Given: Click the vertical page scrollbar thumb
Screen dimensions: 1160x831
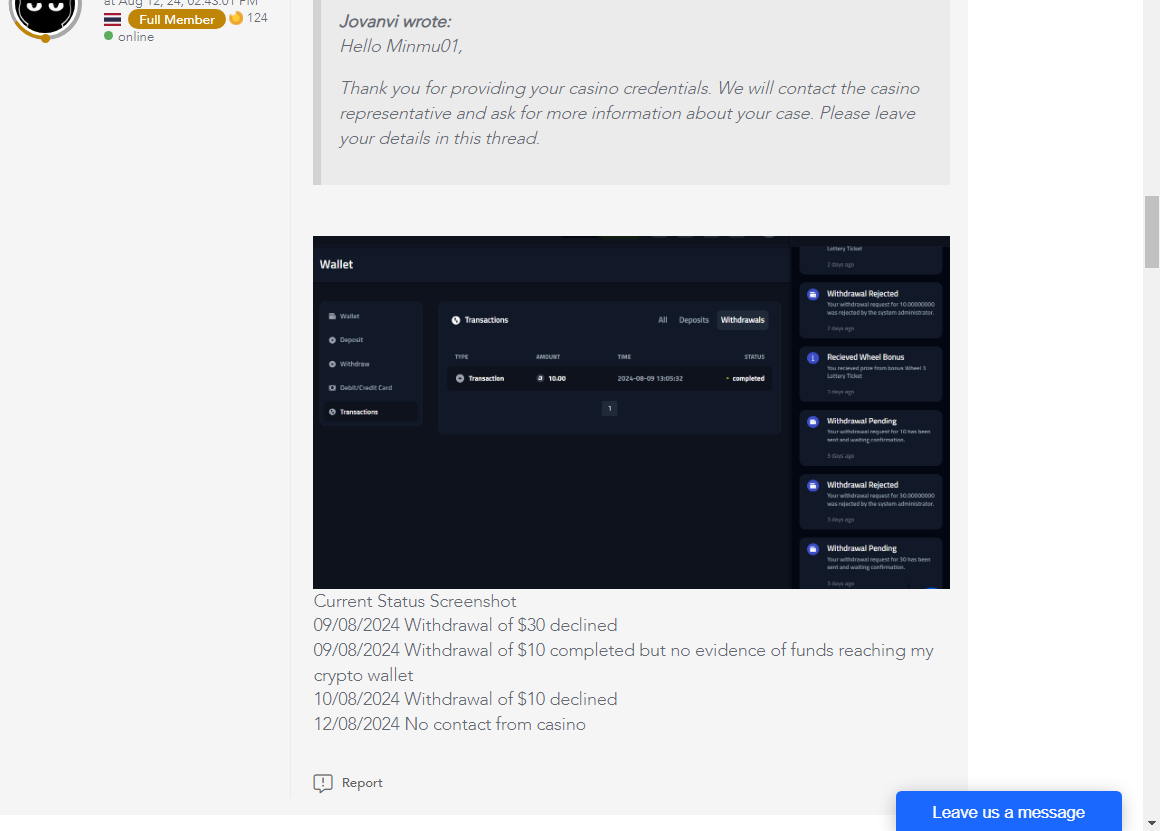Looking at the screenshot, I should (1152, 231).
